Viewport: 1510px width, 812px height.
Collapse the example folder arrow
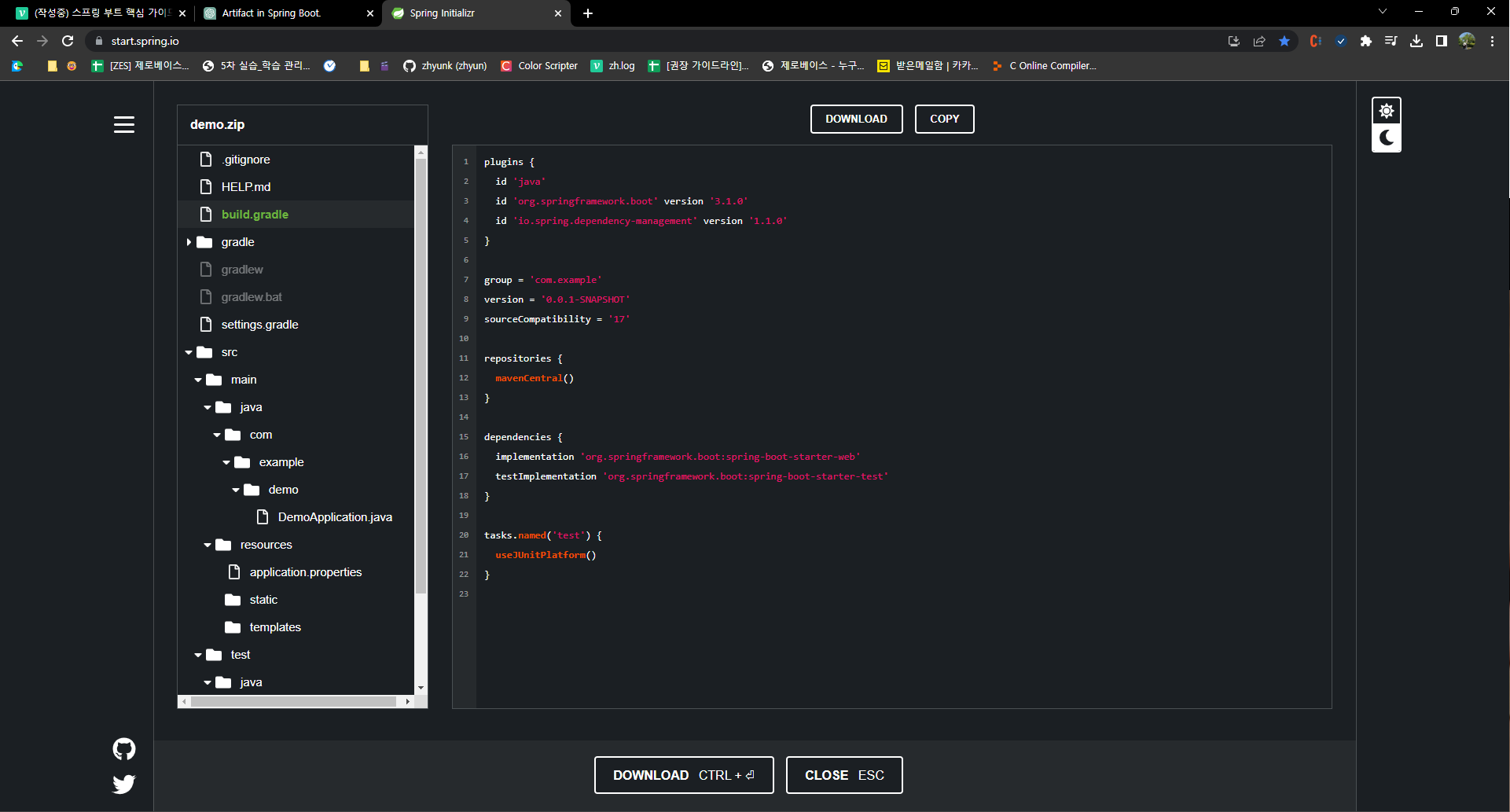pos(226,462)
